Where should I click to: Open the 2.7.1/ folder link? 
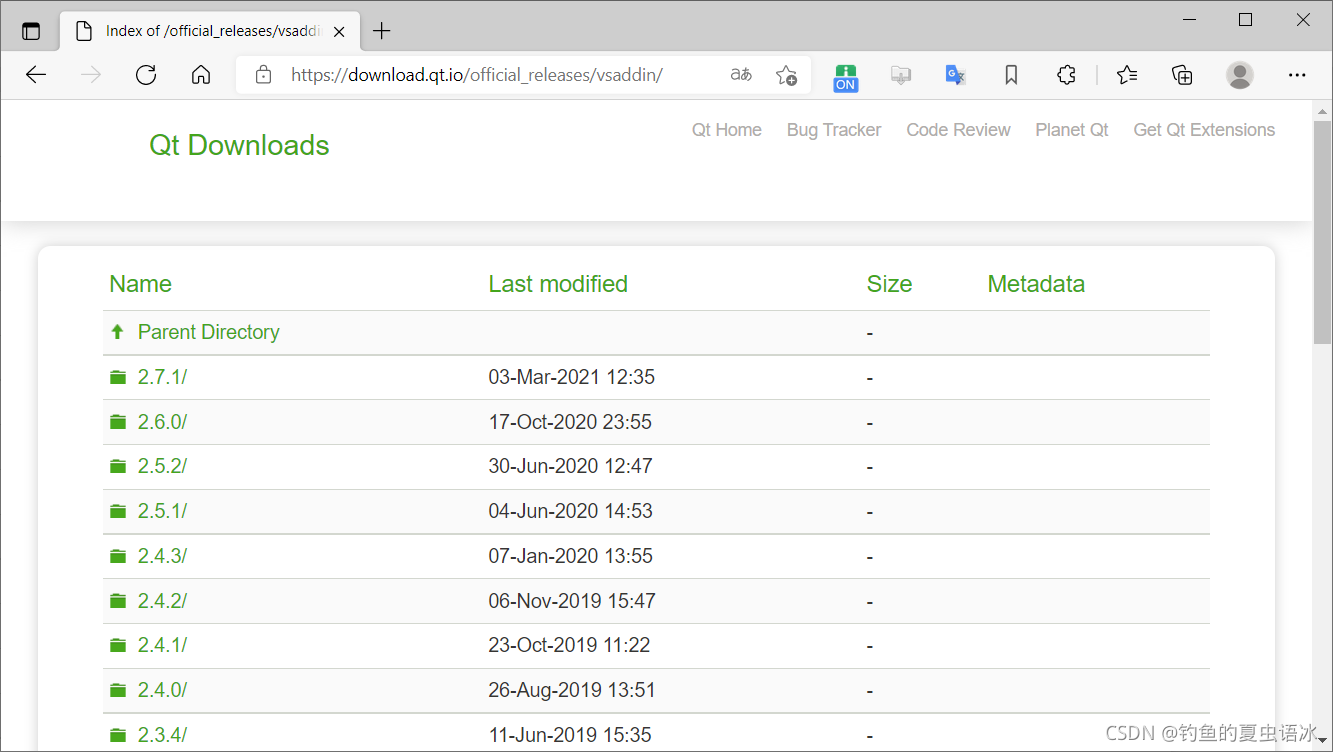tap(162, 377)
